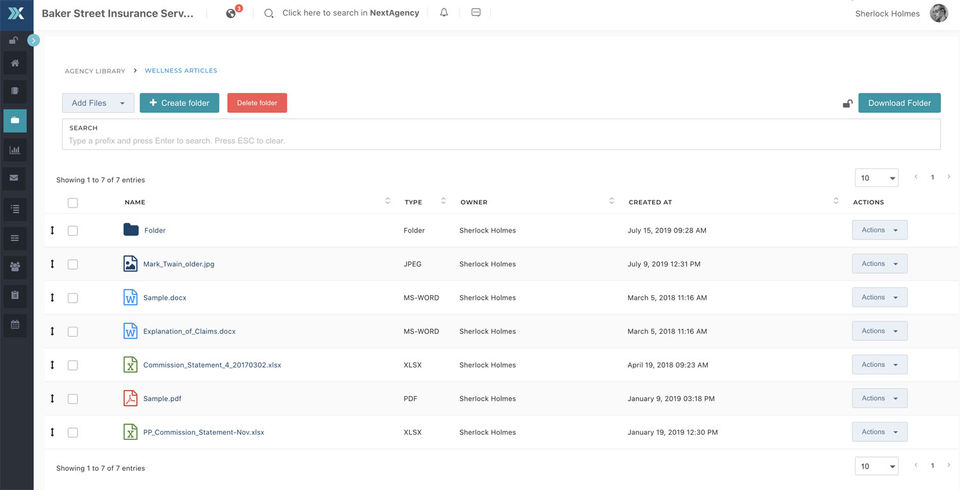960x490 pixels.
Task: Click the Create folder button
Action: [179, 103]
